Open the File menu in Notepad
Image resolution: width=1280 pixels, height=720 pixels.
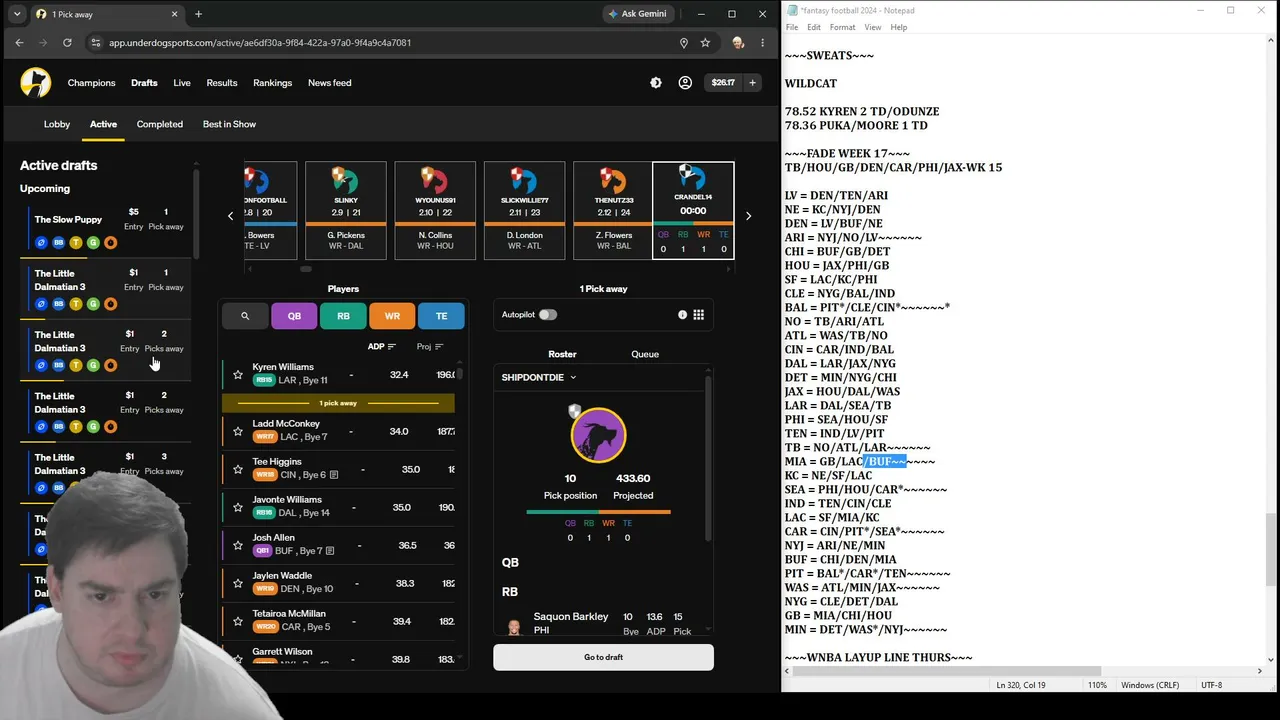pos(792,27)
